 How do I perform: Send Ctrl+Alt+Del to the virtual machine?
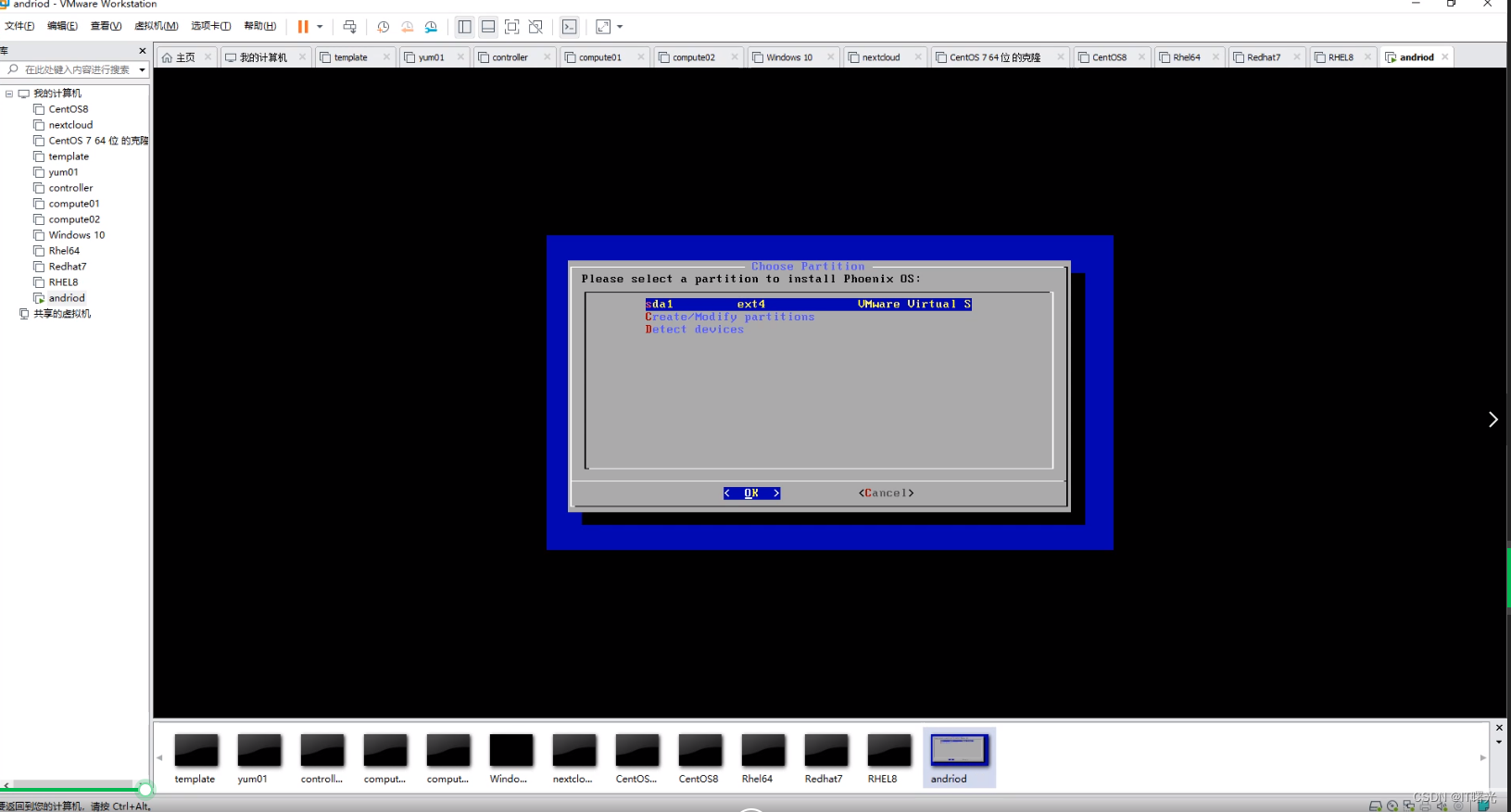(x=349, y=27)
